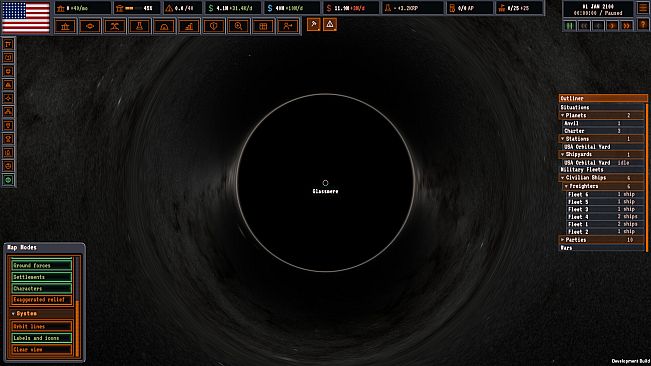651x366 pixels.
Task: Open the hamburger main menu button
Action: (643, 8)
